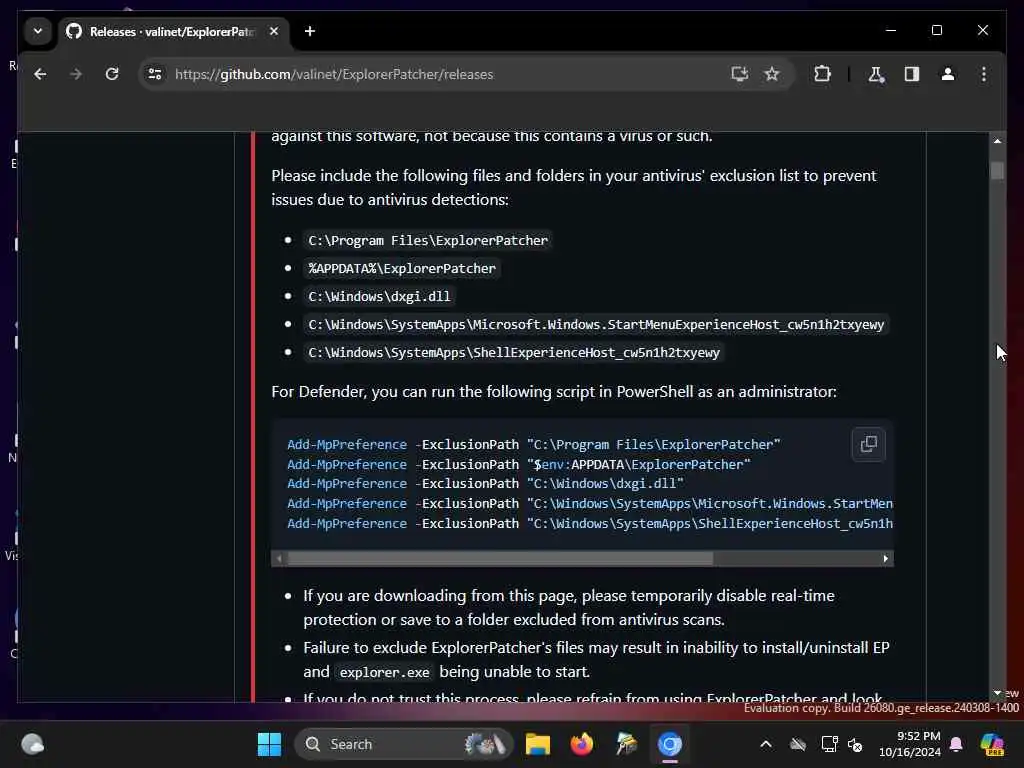The width and height of the screenshot is (1024, 768).
Task: Minimize the browser window
Action: click(x=891, y=31)
